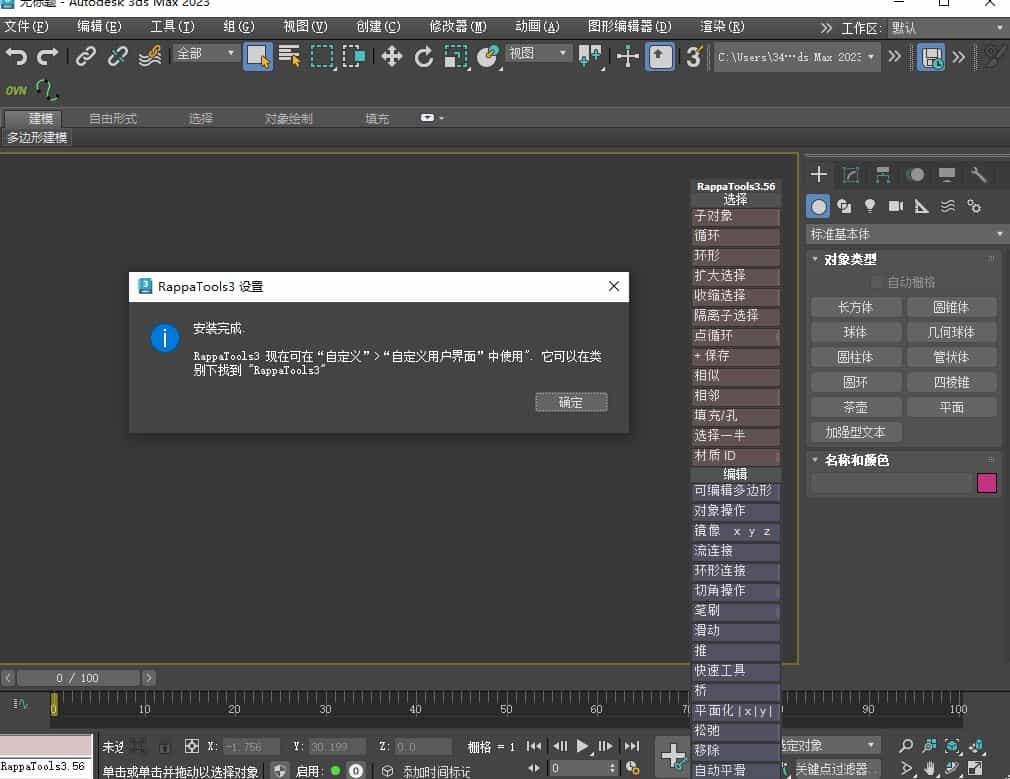Open the 视图 reference coordinate dropdown
The height and width of the screenshot is (779, 1010).
(539, 53)
